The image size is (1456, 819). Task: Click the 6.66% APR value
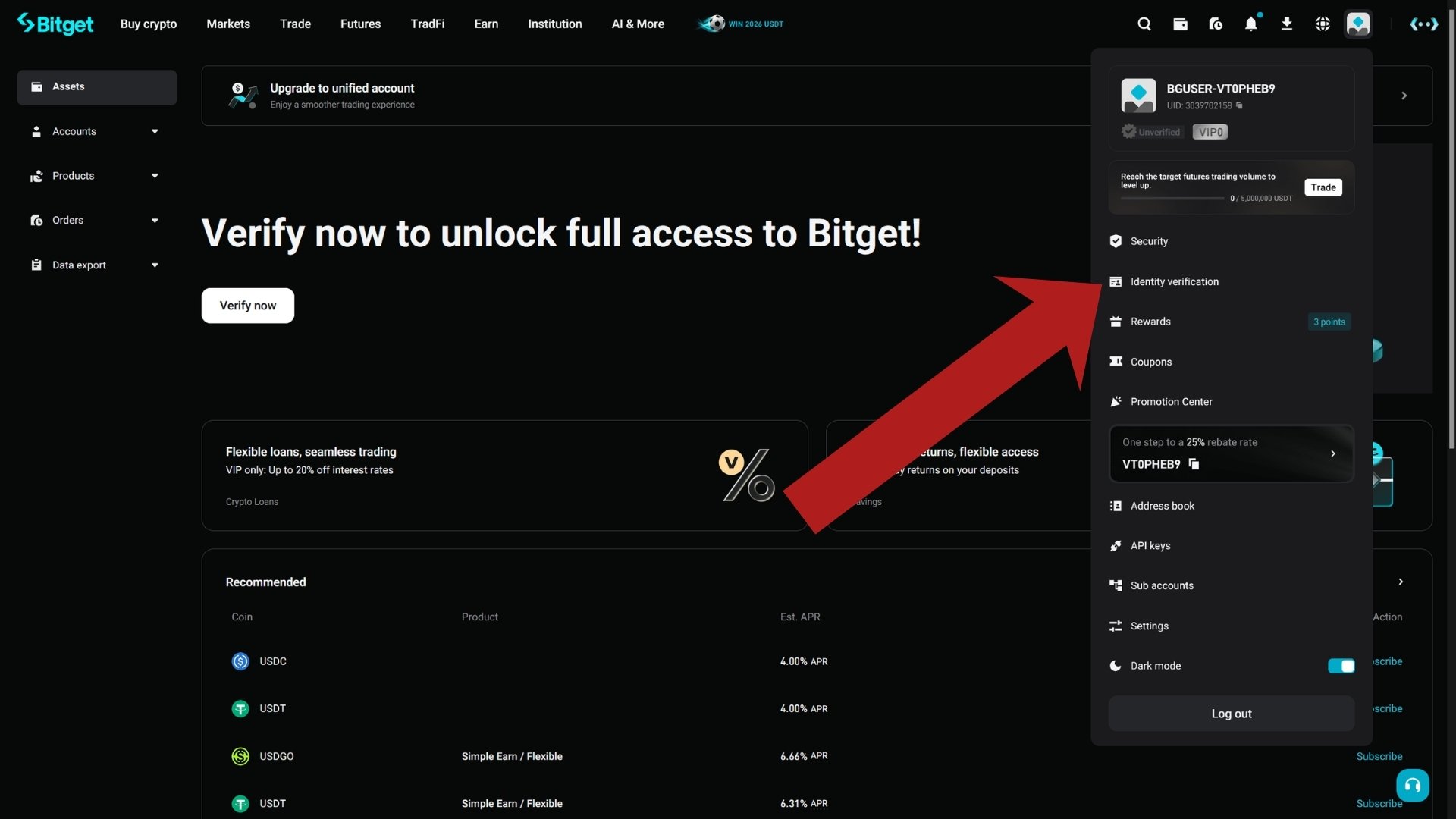pos(804,756)
